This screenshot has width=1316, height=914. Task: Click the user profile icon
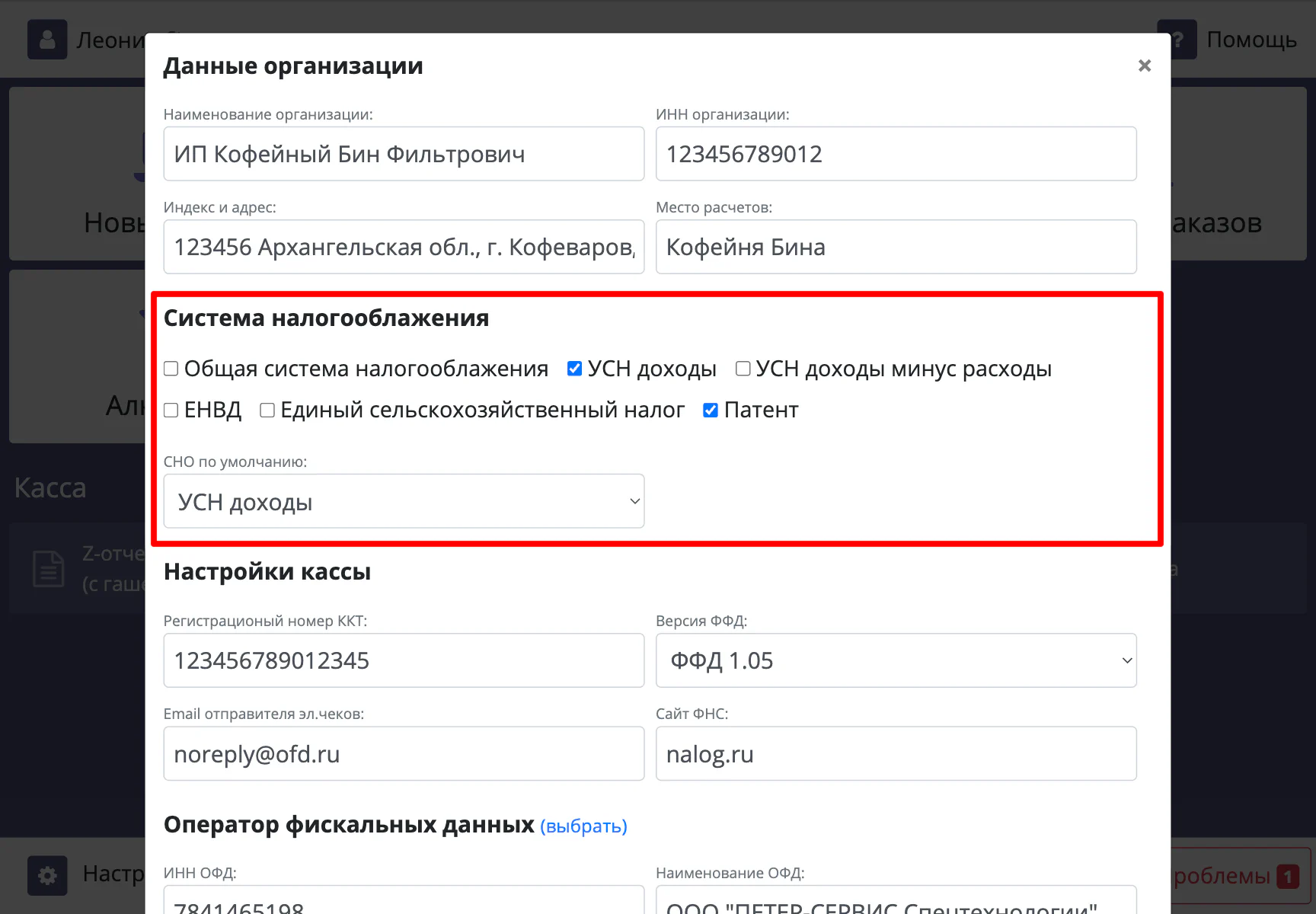coord(47,40)
